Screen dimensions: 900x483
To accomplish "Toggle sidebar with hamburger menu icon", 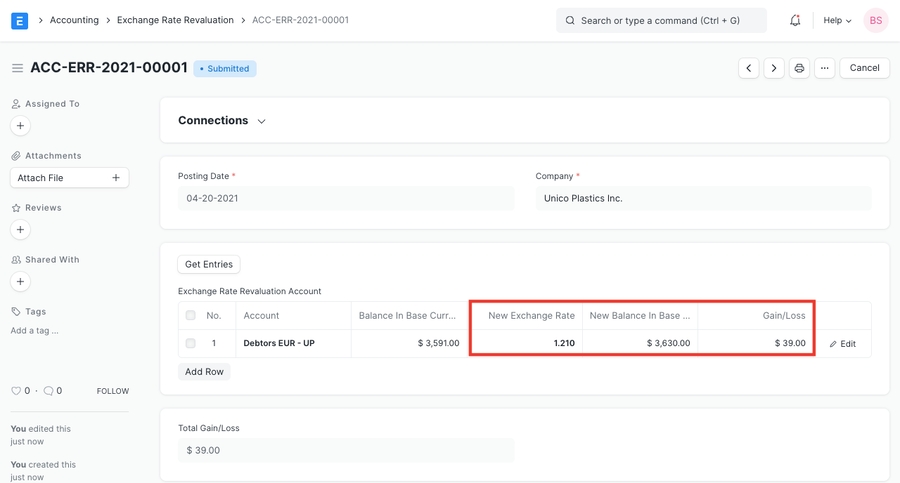I will (x=17, y=68).
